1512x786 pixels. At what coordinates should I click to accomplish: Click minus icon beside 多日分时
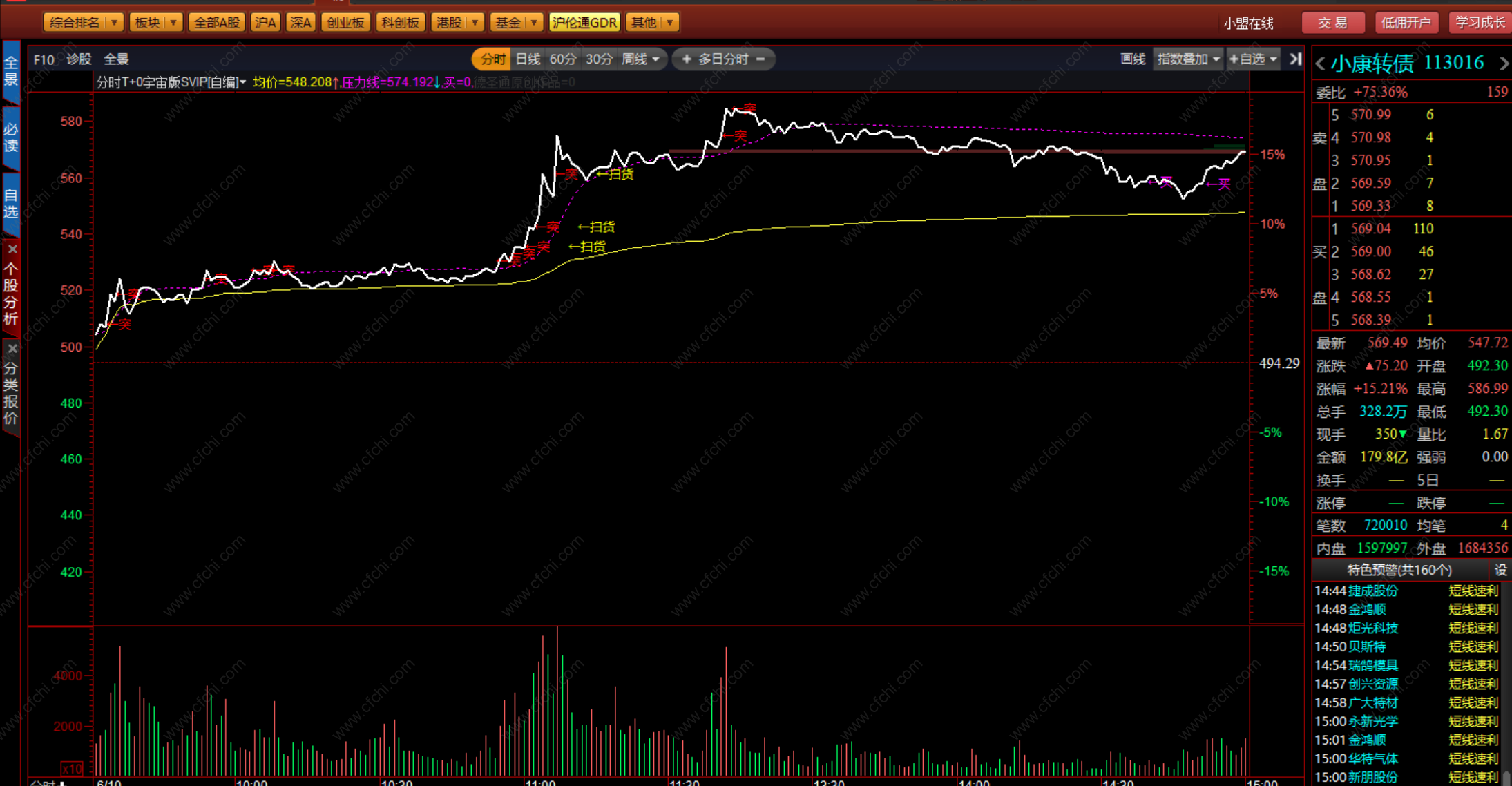click(760, 59)
